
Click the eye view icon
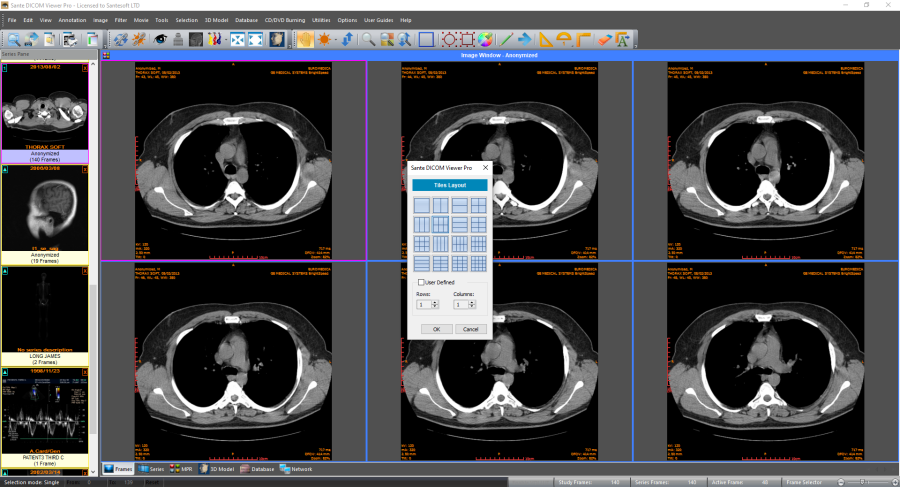160,40
